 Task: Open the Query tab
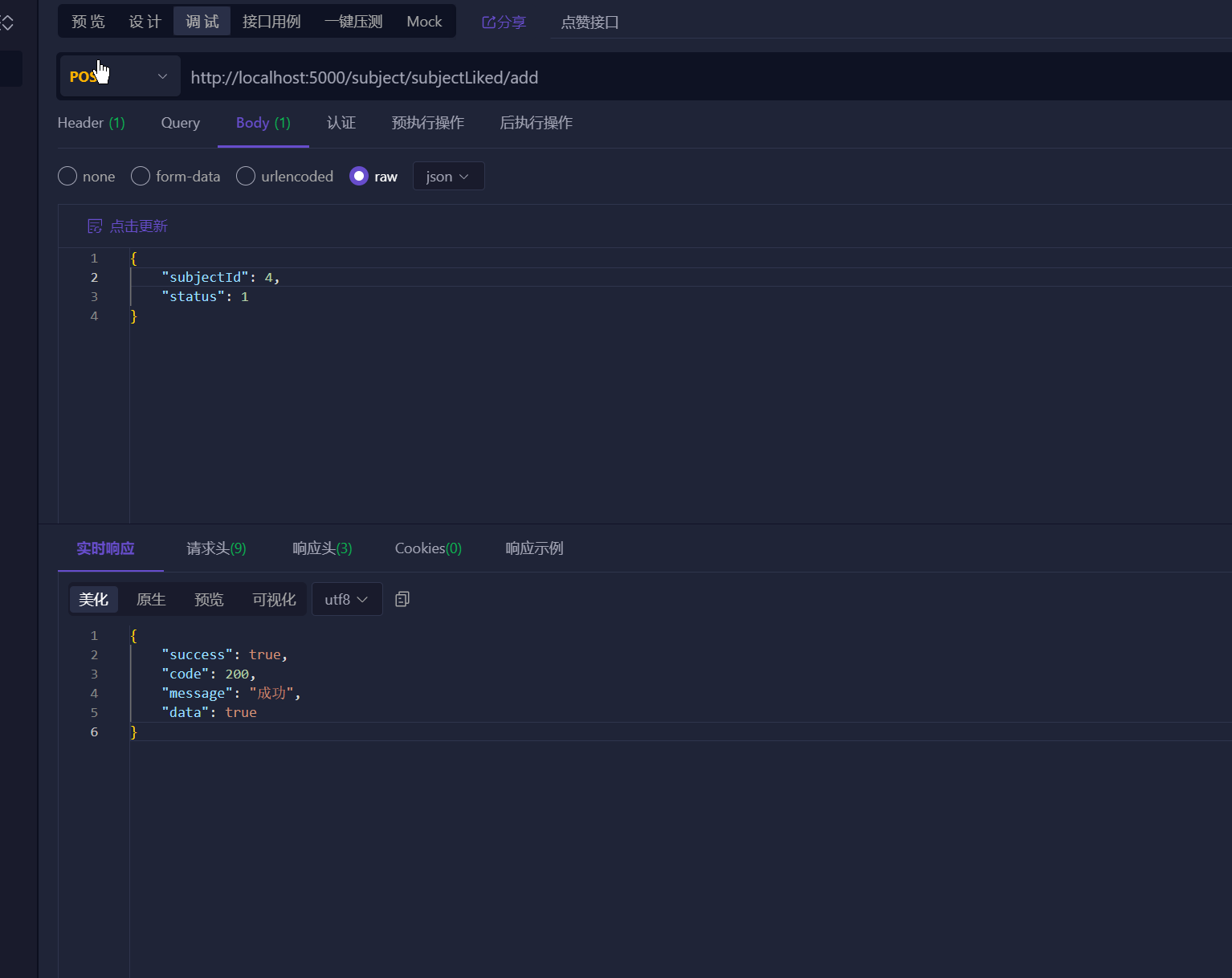(181, 123)
